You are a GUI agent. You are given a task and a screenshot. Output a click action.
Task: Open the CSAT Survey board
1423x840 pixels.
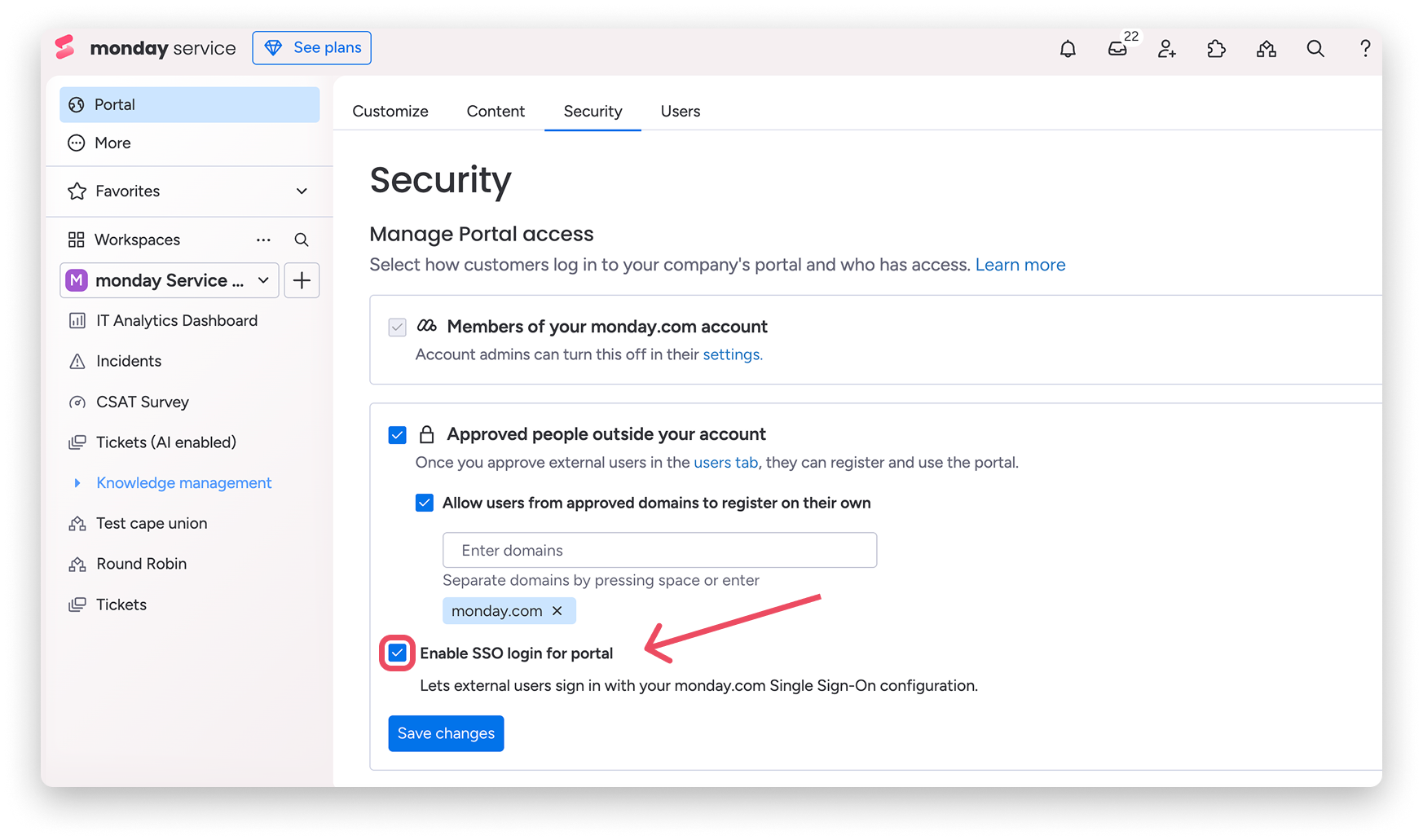click(143, 402)
